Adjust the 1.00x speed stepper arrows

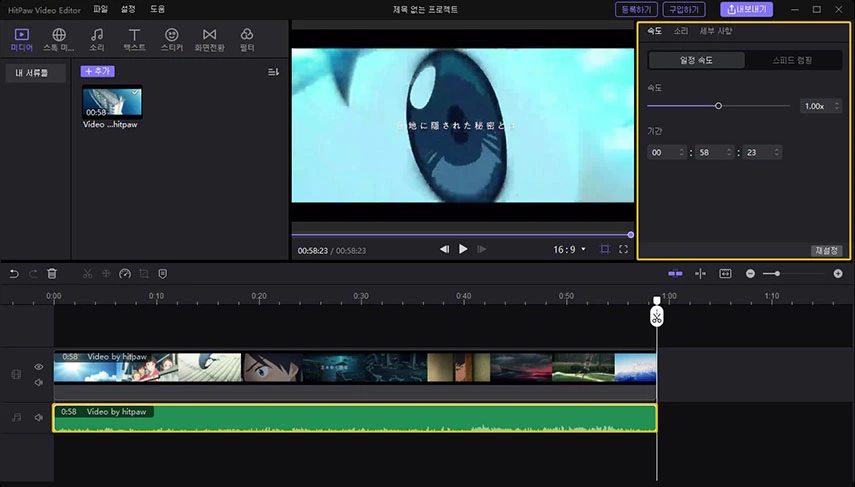click(837, 106)
